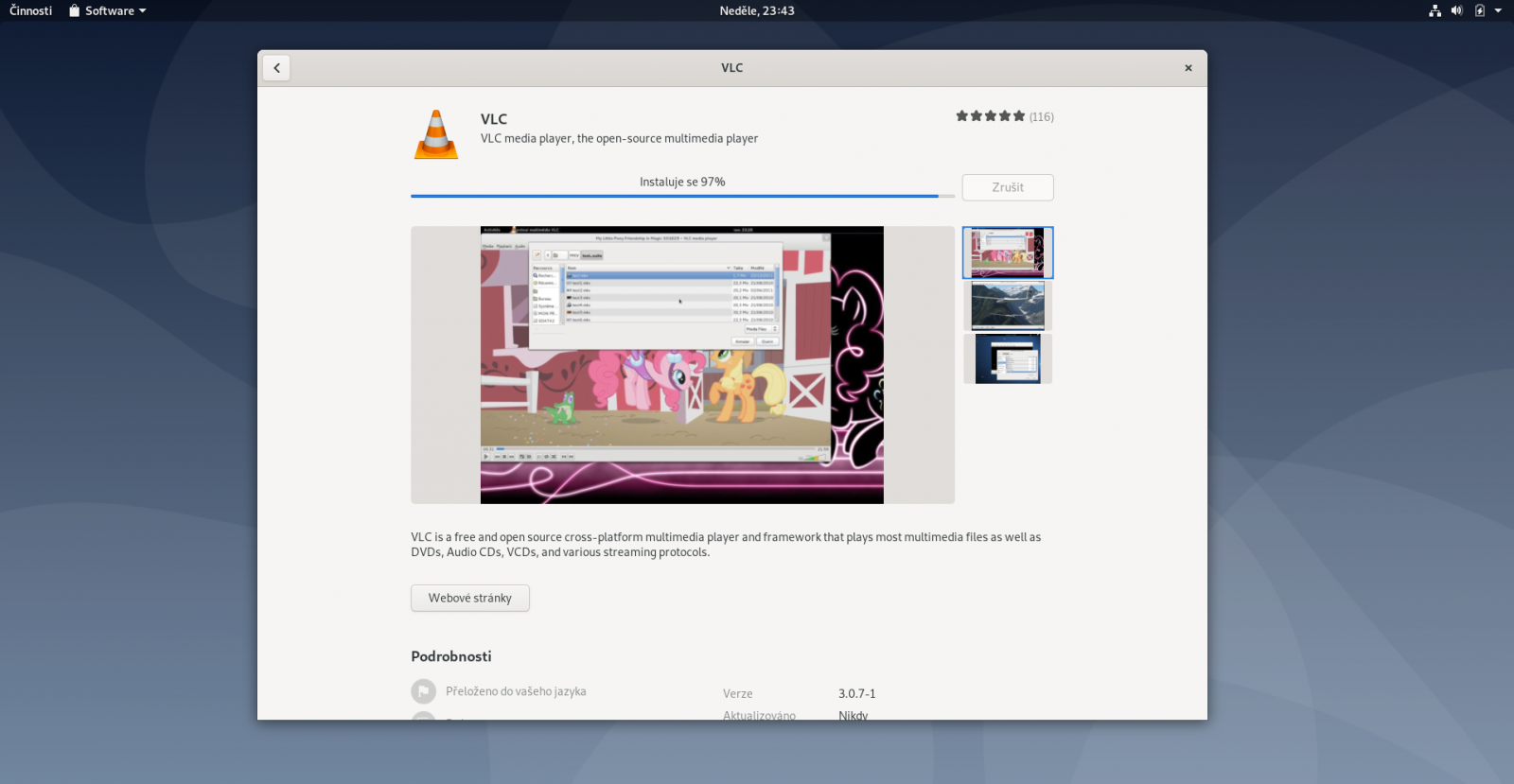
Task: Click the Verze label
Action: pyautogui.click(x=738, y=693)
